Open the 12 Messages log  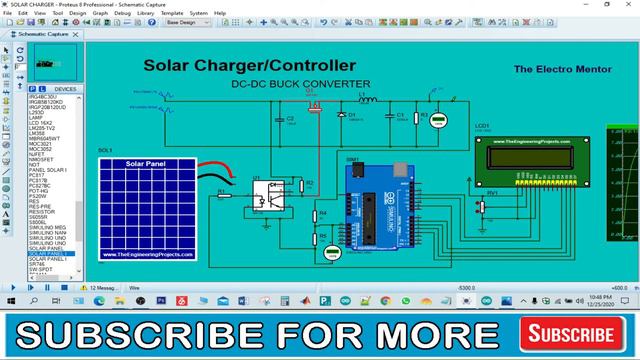pyautogui.click(x=99, y=288)
